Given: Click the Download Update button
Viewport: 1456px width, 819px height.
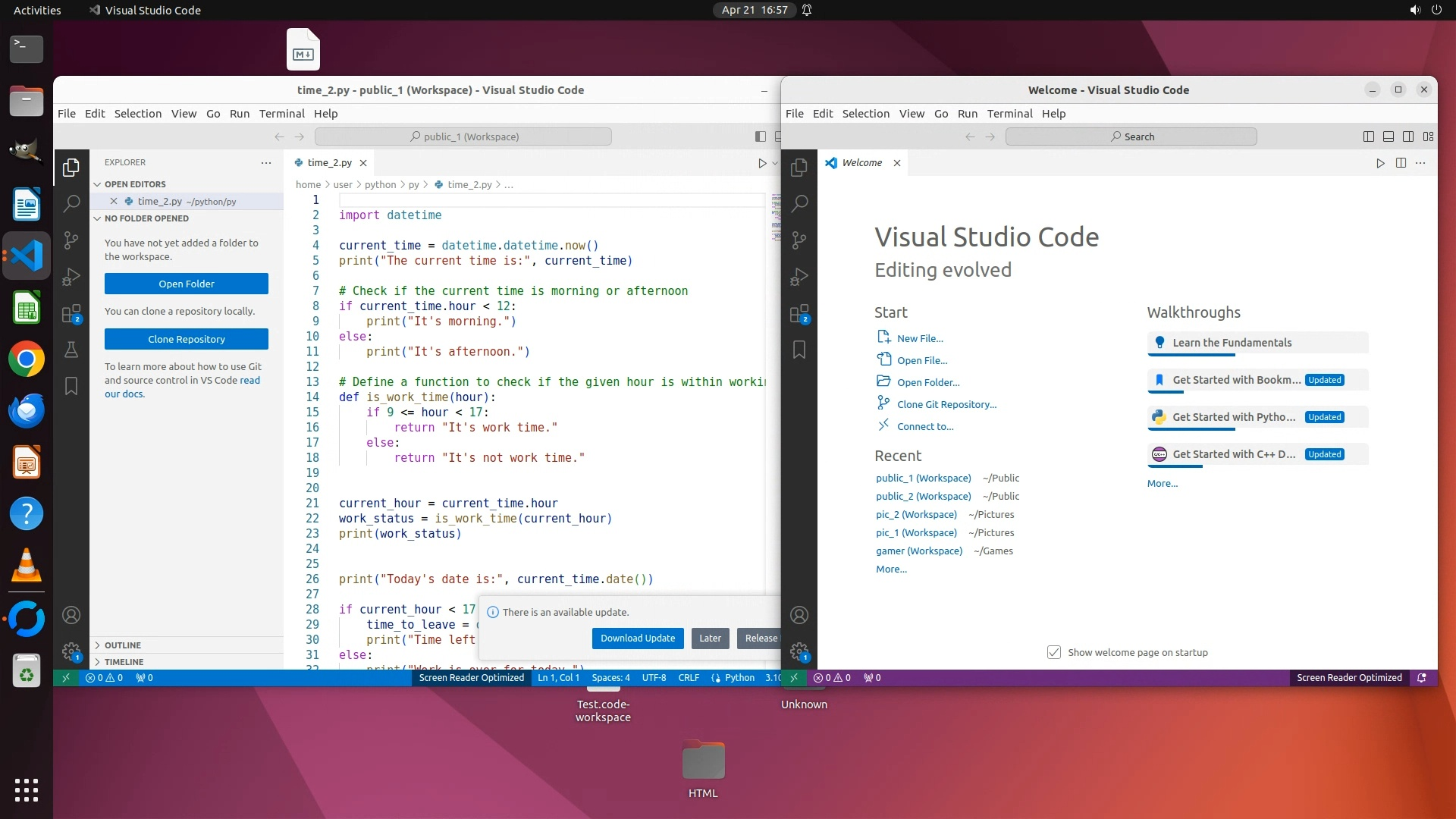Looking at the screenshot, I should pyautogui.click(x=638, y=639).
